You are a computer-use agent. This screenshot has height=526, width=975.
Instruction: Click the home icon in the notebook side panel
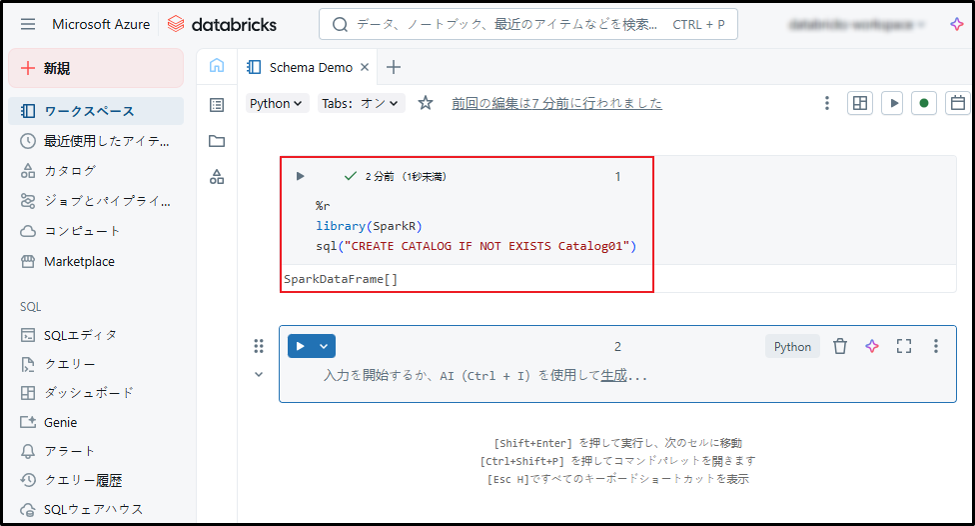217,66
